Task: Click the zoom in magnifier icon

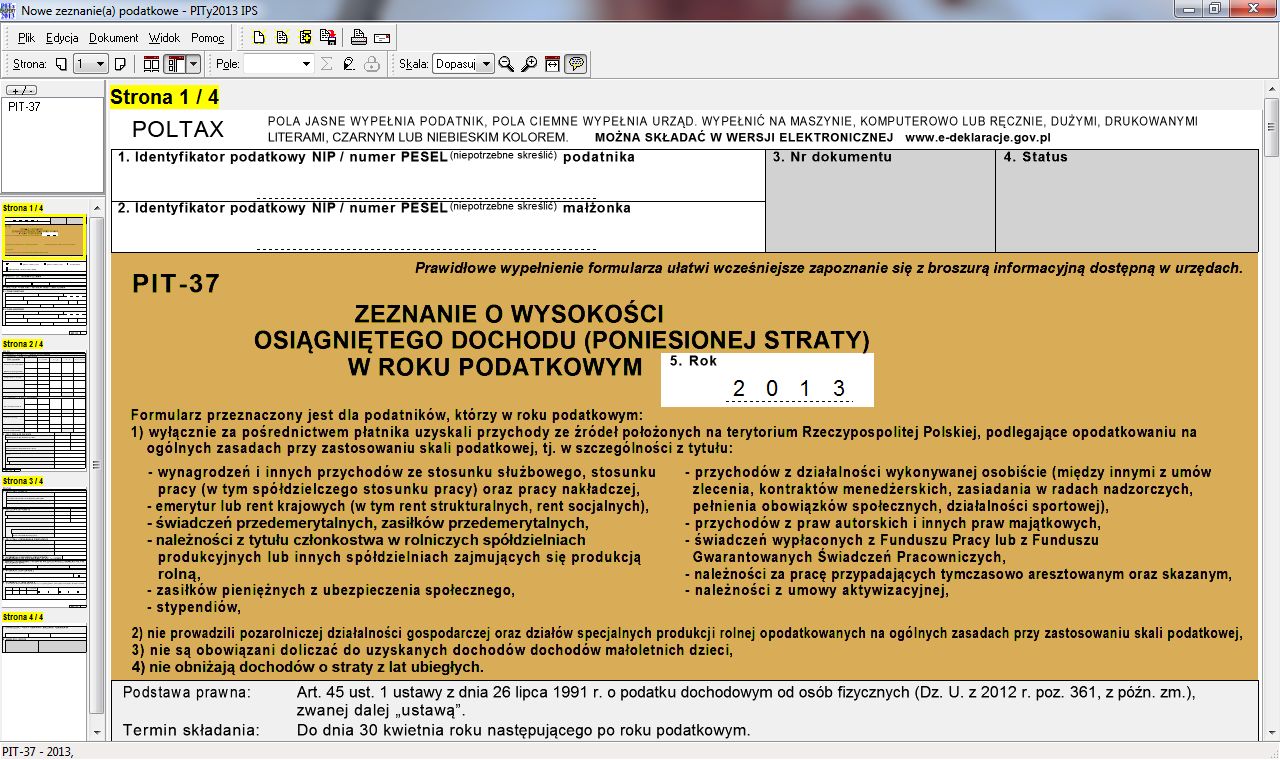Action: (x=529, y=63)
